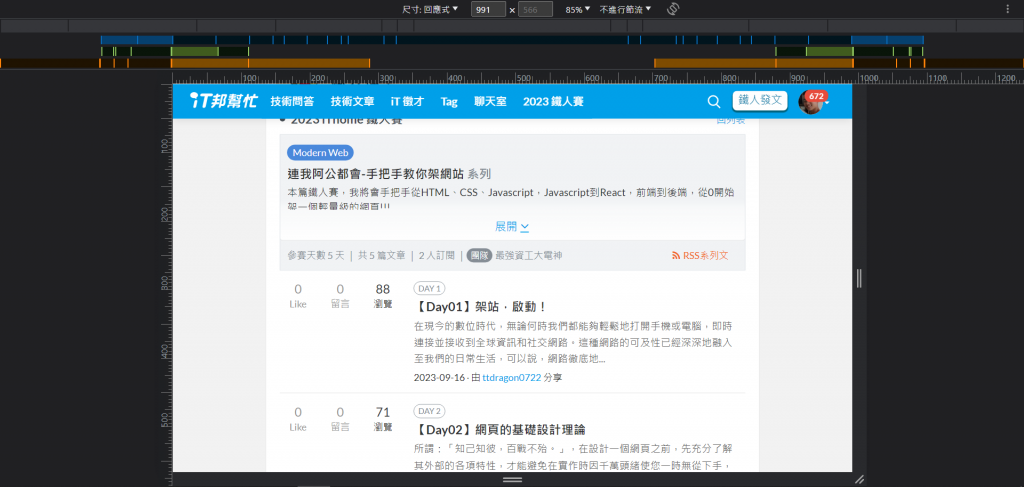This screenshot has width=1024, height=487.
Task: Click the 71 瀏覽 view count of Day02
Action: (x=383, y=418)
